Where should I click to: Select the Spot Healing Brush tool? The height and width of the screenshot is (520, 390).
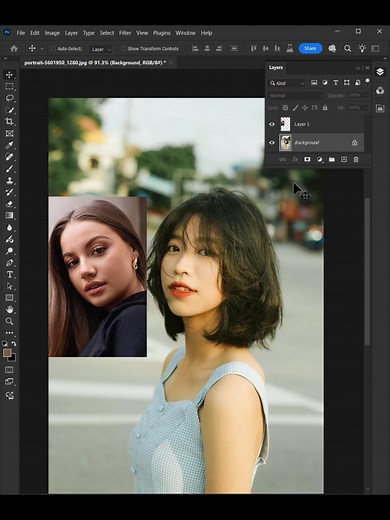point(9,157)
